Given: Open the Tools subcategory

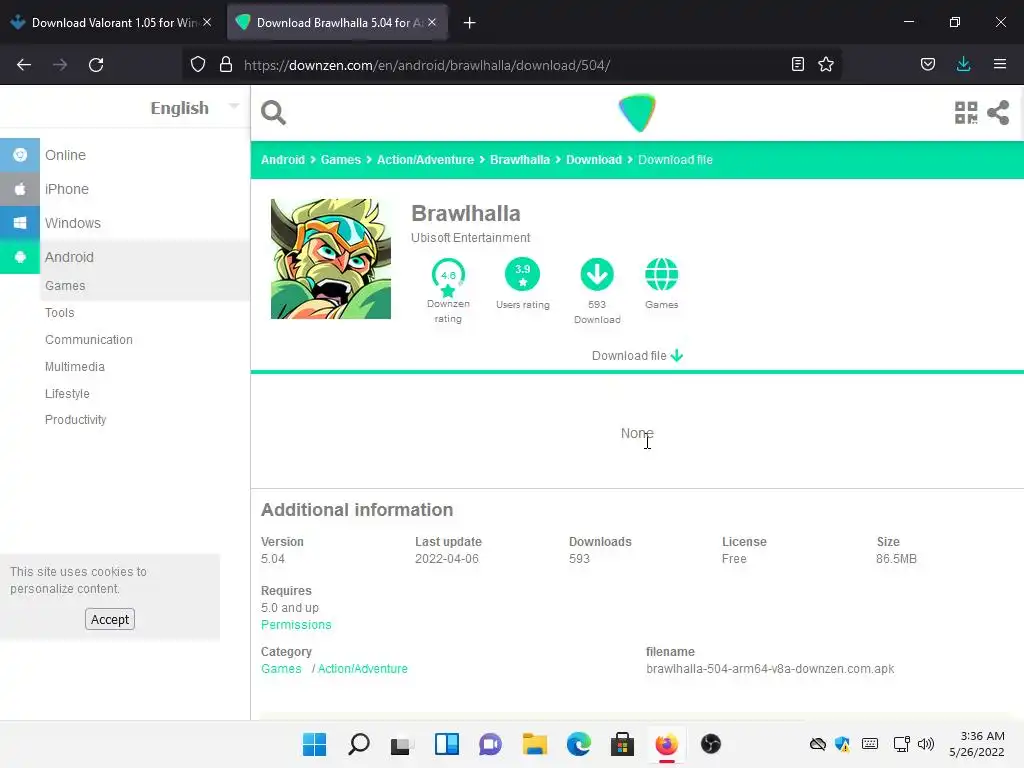Looking at the screenshot, I should point(59,312).
